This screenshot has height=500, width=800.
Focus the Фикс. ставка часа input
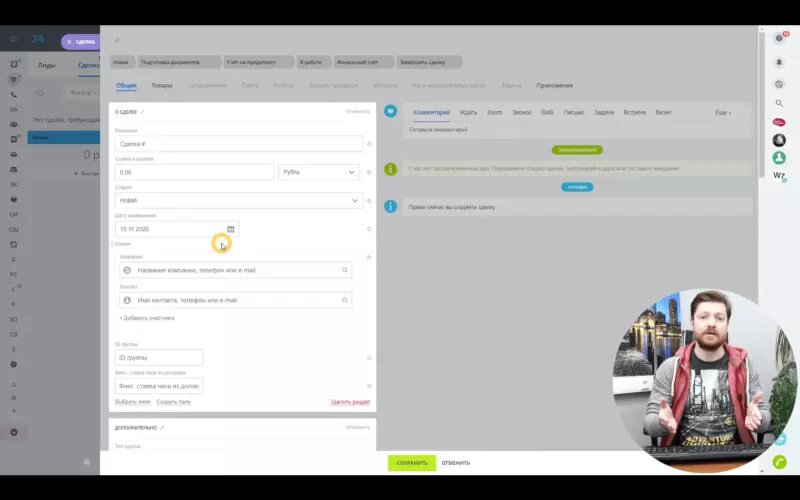point(159,386)
